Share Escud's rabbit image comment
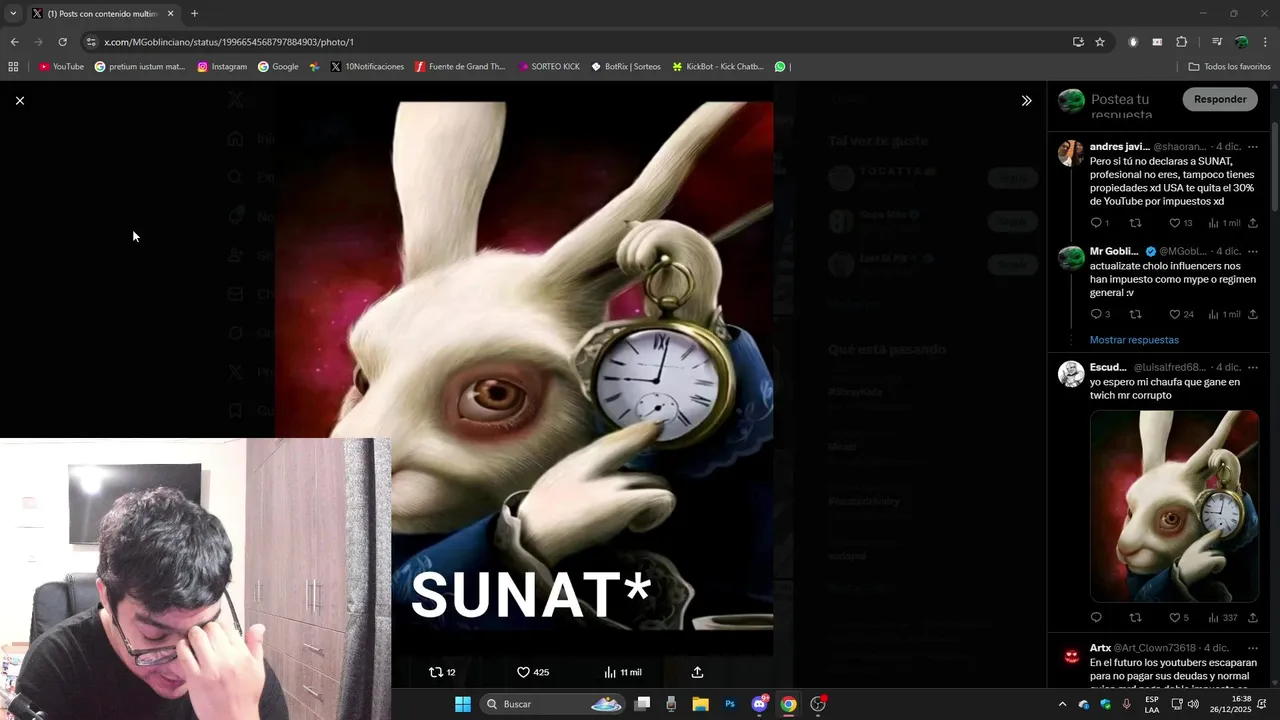This screenshot has height=720, width=1280. [1252, 617]
